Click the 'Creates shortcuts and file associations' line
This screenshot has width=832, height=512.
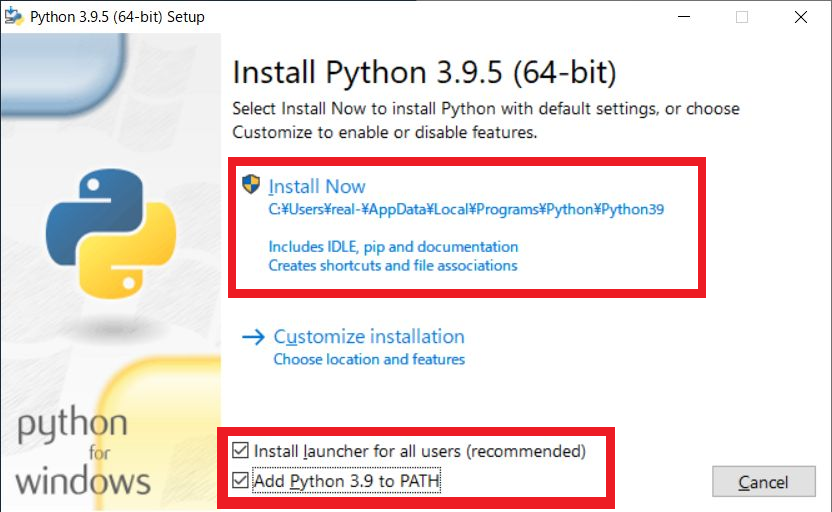pyautogui.click(x=393, y=265)
